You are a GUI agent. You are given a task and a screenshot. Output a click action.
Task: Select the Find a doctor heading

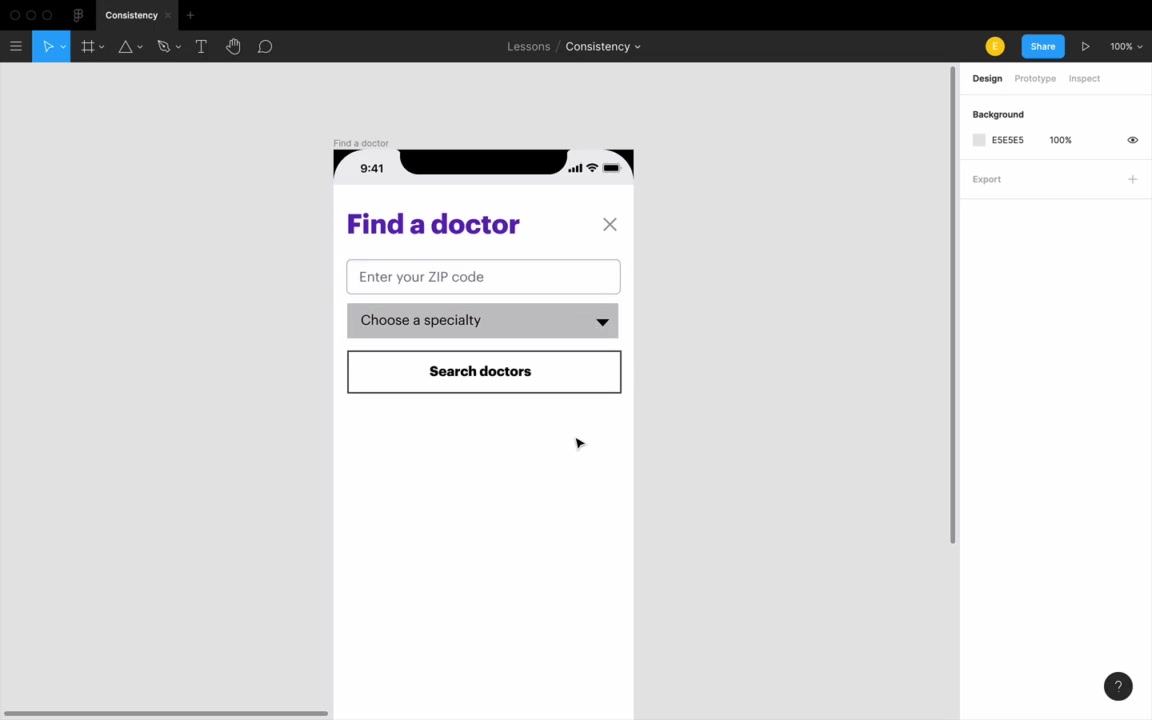point(433,224)
